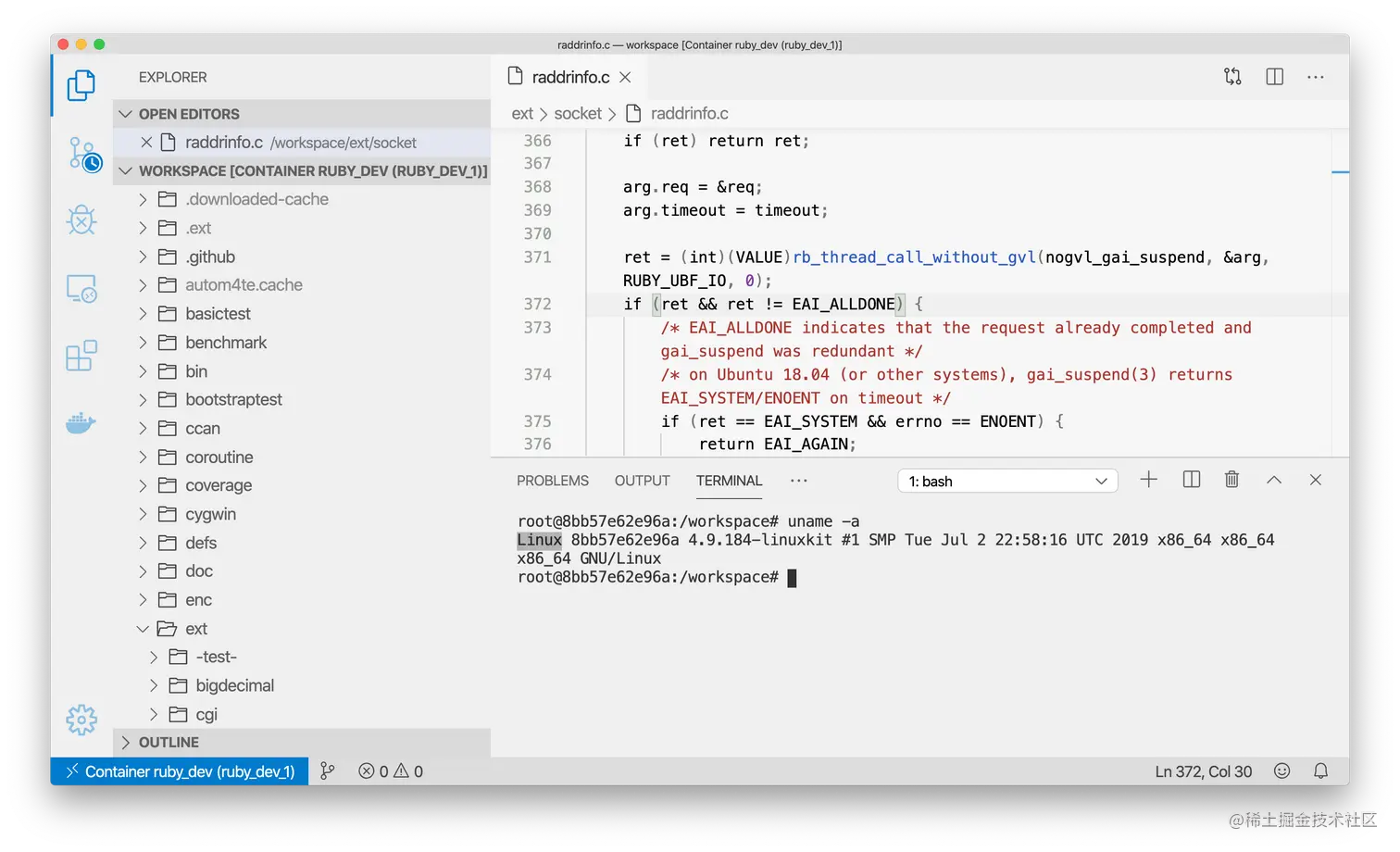Open the Explorer view in activity bar
This screenshot has height=852, width=1400.
point(81,85)
